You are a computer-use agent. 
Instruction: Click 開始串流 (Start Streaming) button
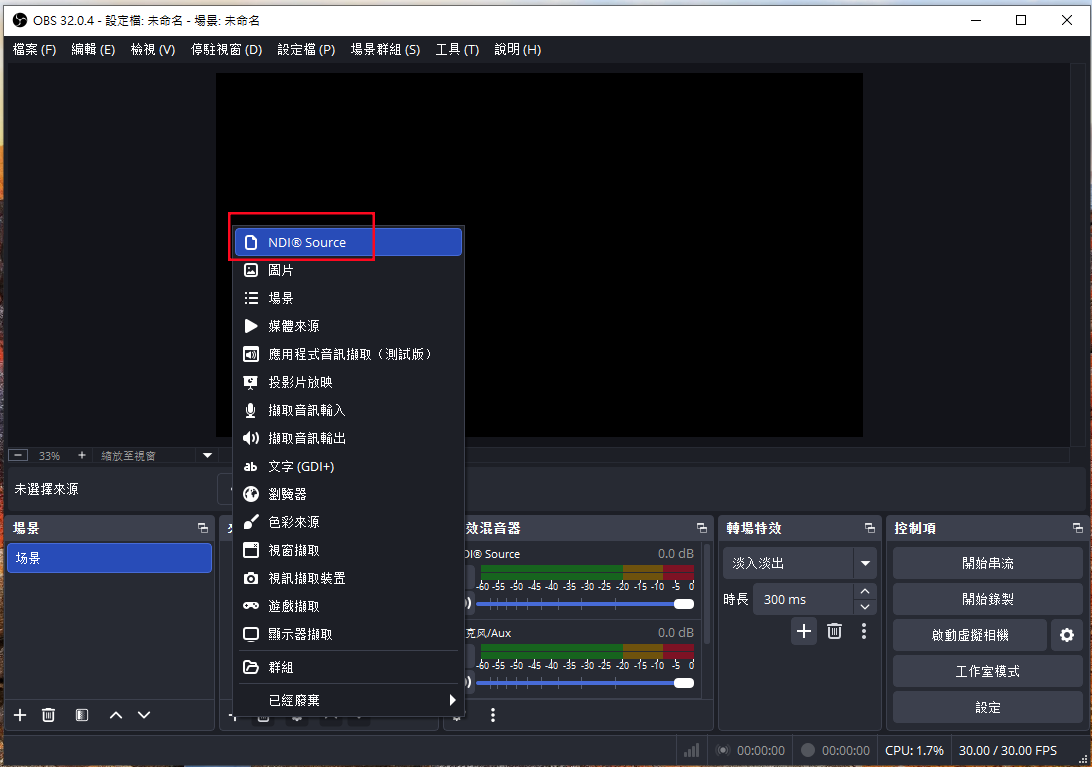pos(987,563)
